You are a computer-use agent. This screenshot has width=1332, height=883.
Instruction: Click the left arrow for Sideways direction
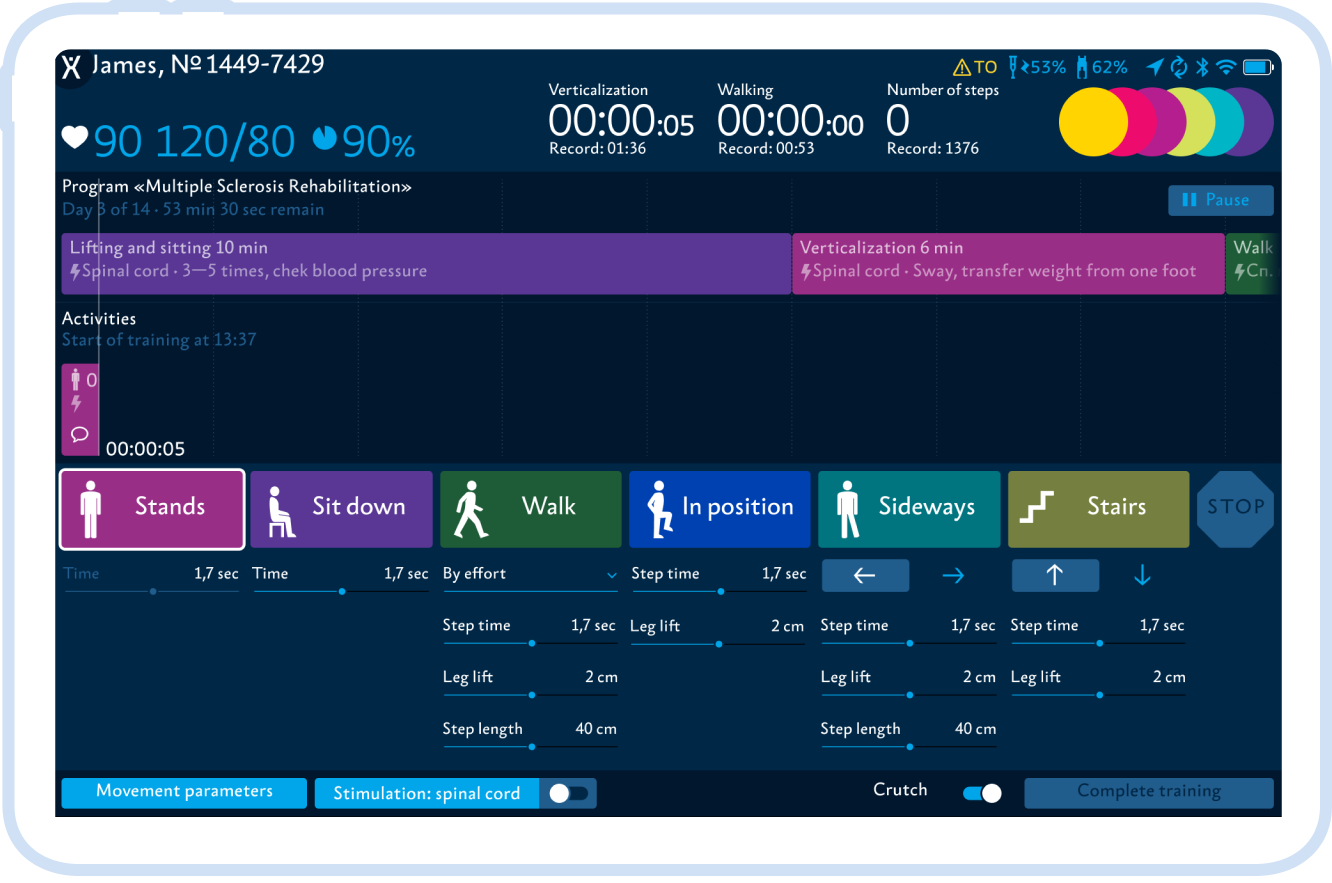coord(865,576)
